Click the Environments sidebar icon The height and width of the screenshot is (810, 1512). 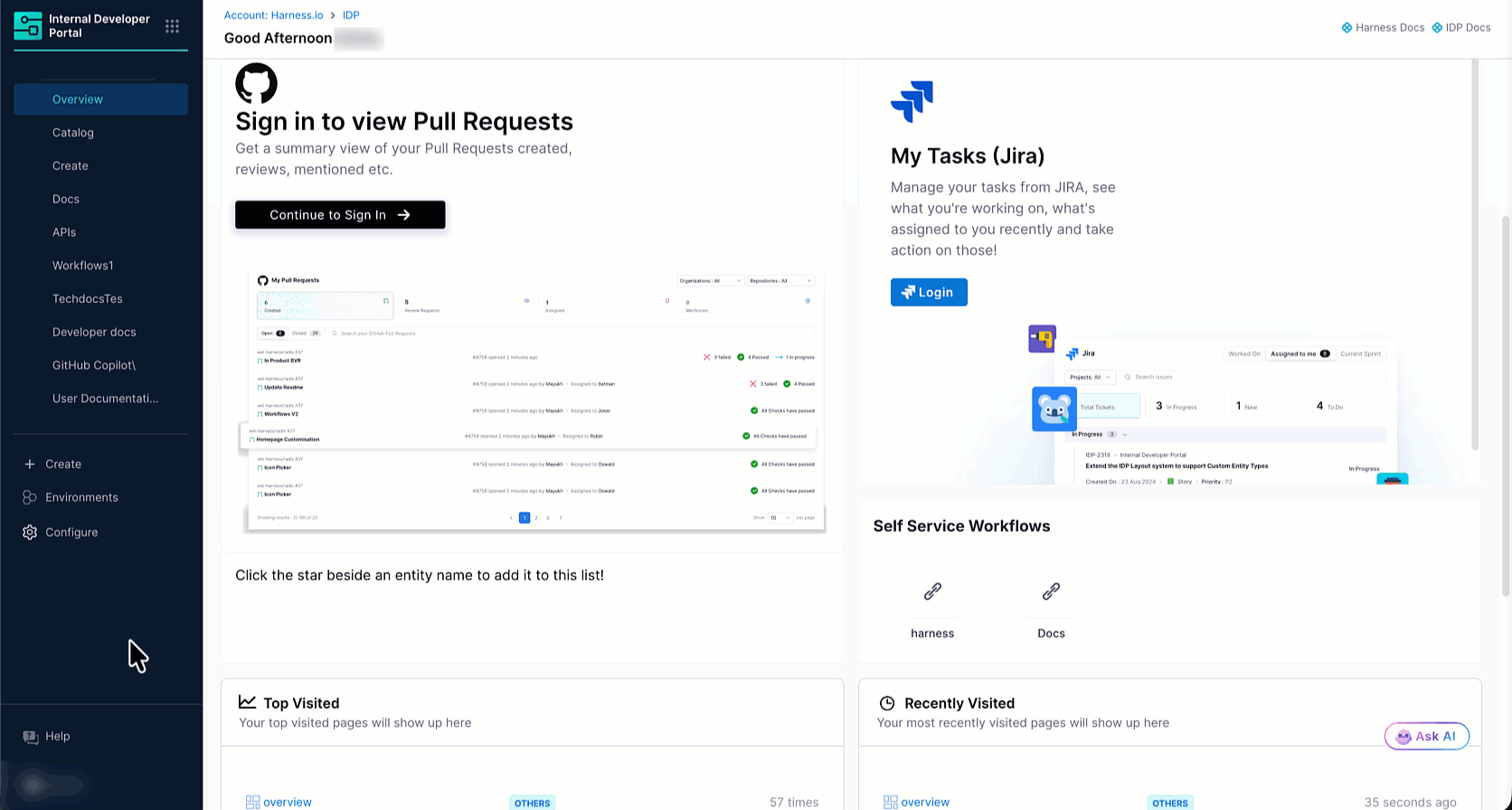30,498
